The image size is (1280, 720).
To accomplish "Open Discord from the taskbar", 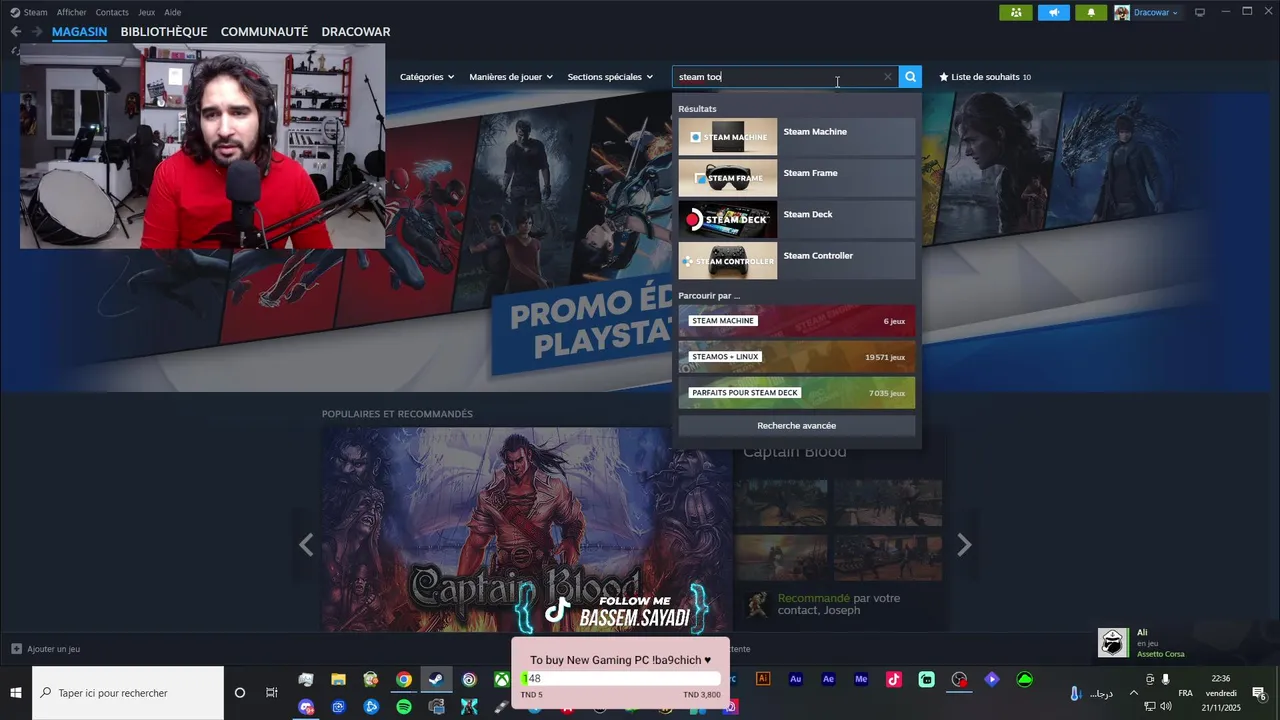I will 306,707.
